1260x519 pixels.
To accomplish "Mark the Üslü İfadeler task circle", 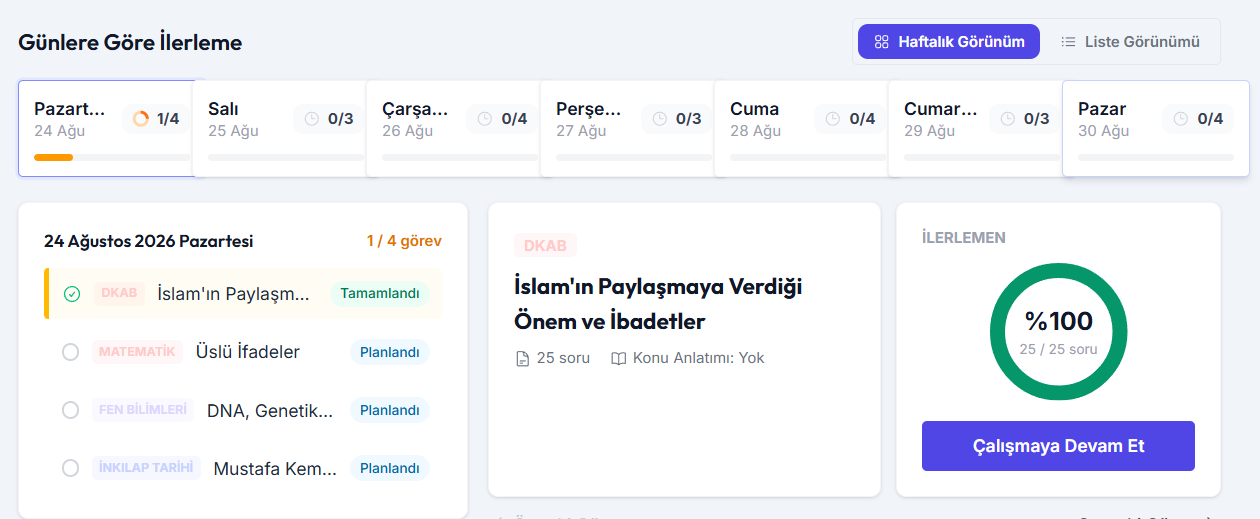I will 70,352.
